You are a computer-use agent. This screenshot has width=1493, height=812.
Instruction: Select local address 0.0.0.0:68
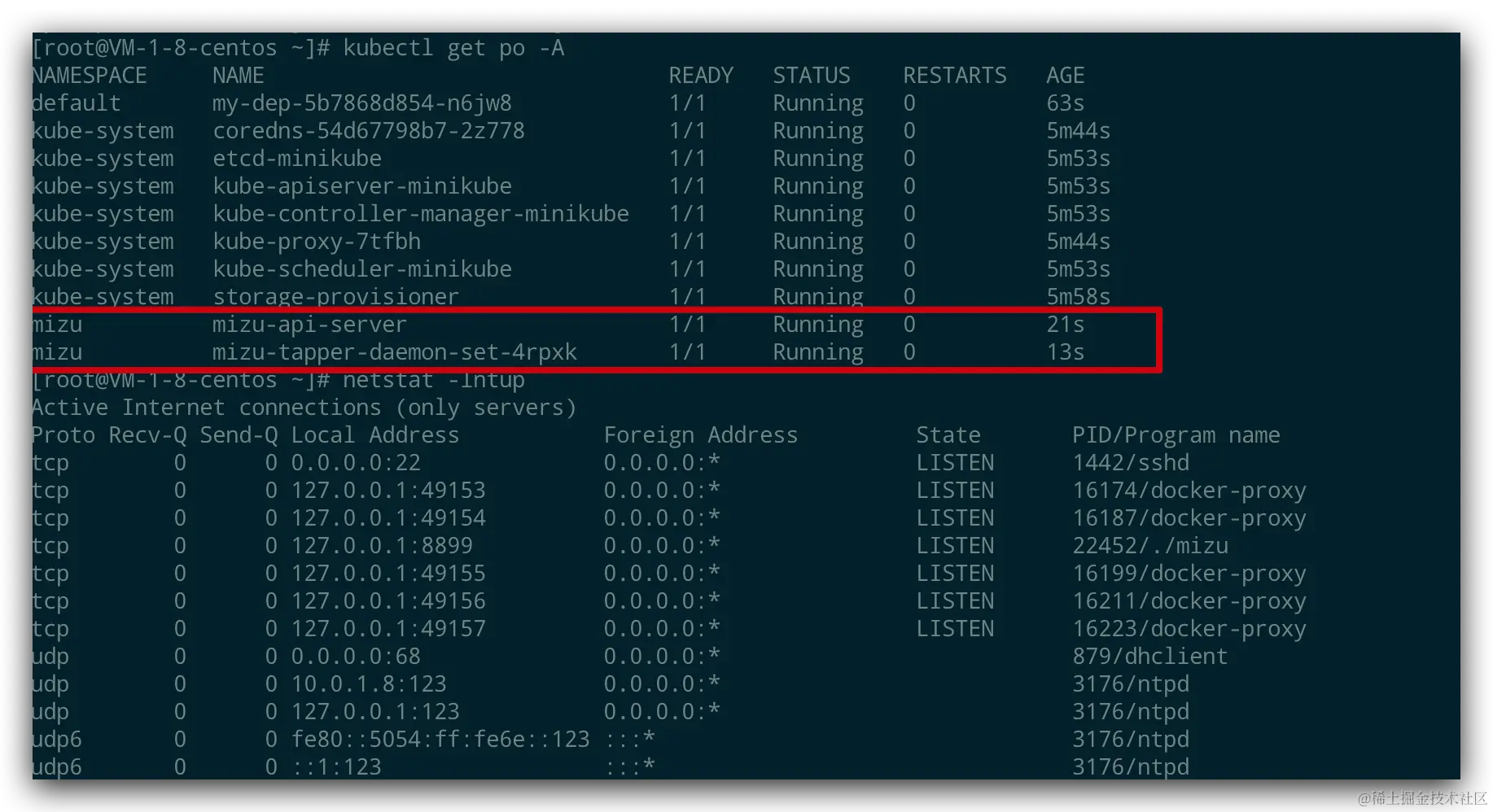point(356,657)
